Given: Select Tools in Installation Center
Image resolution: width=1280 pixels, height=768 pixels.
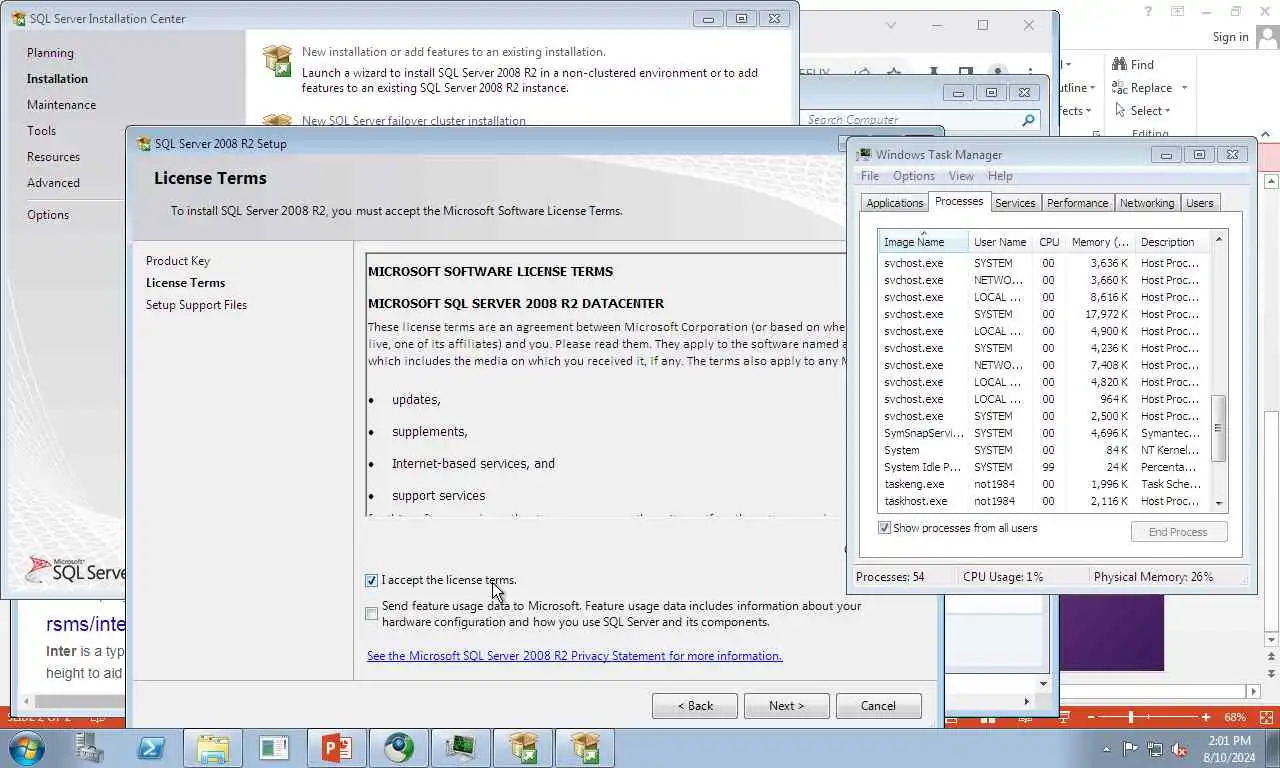Looking at the screenshot, I should coord(41,131).
